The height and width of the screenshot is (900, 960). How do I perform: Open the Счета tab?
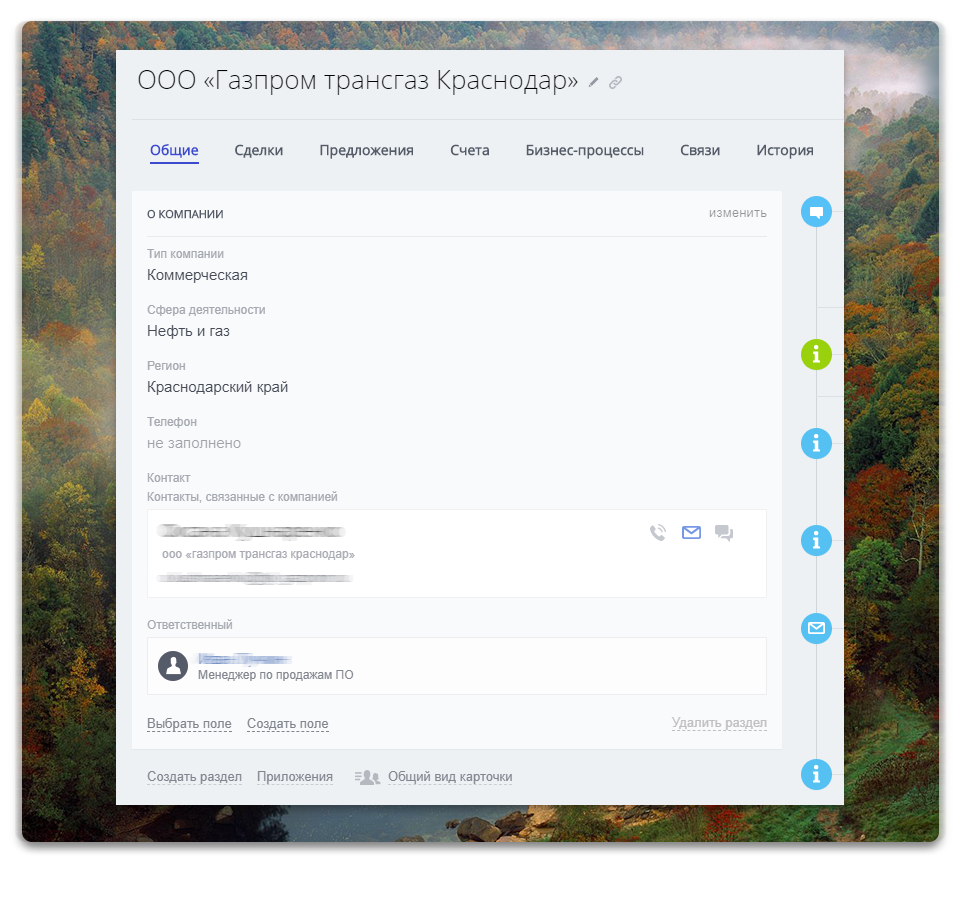click(x=470, y=150)
